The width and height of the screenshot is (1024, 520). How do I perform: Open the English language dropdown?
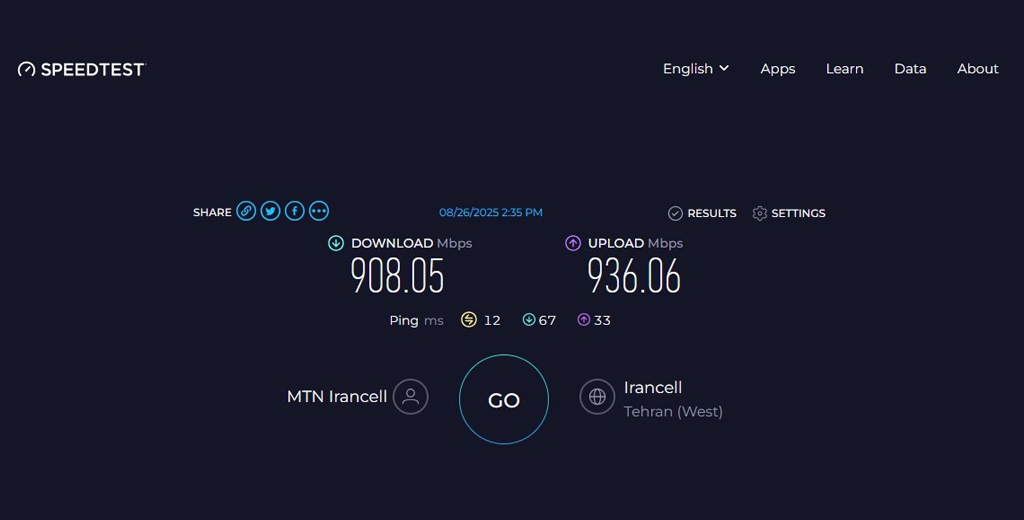click(x=696, y=69)
